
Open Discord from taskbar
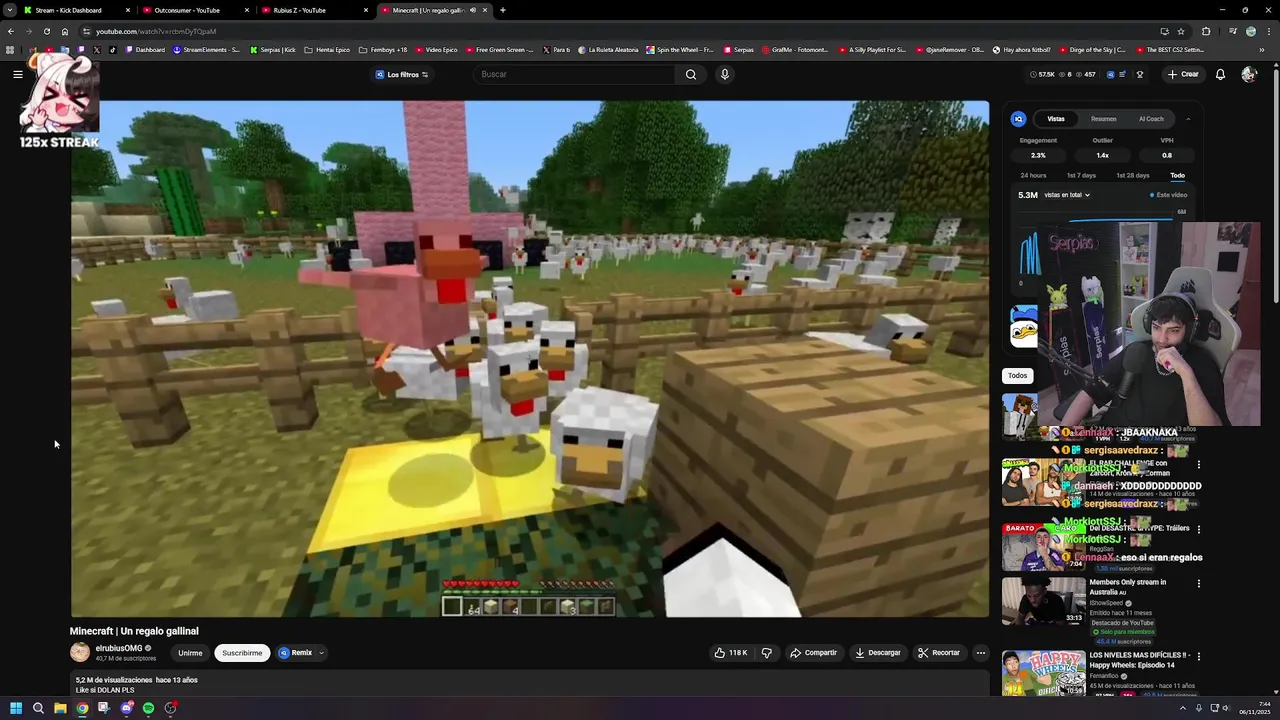[126, 708]
